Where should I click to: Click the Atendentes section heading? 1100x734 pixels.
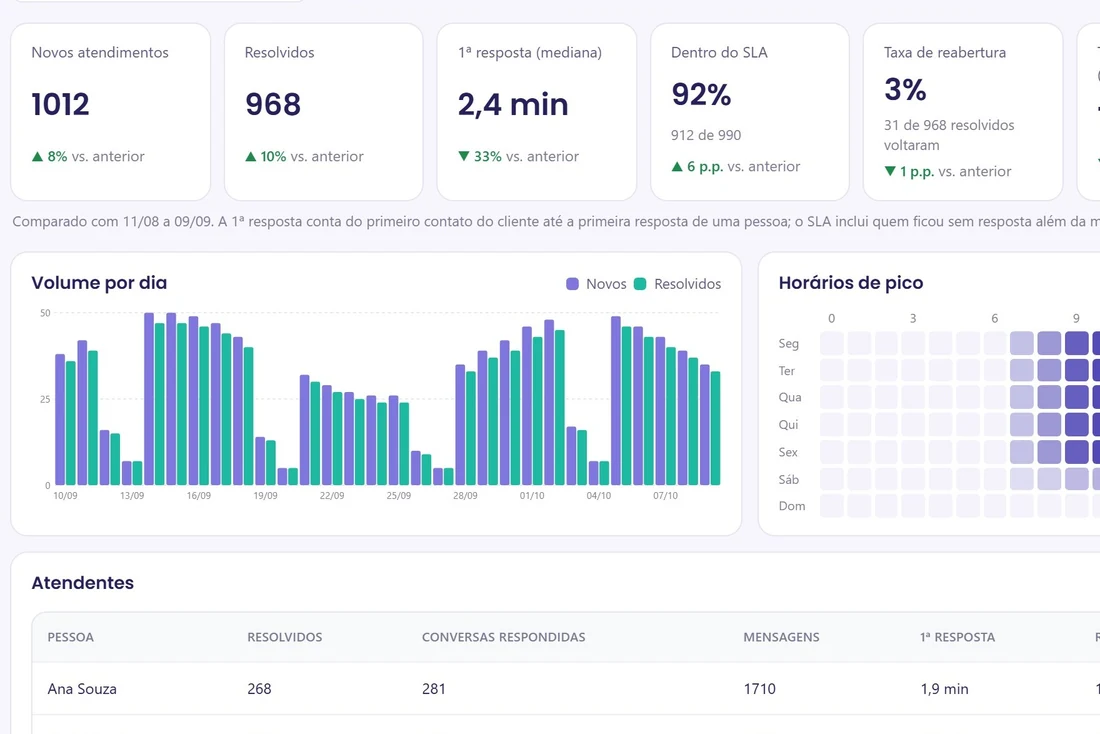click(x=83, y=582)
